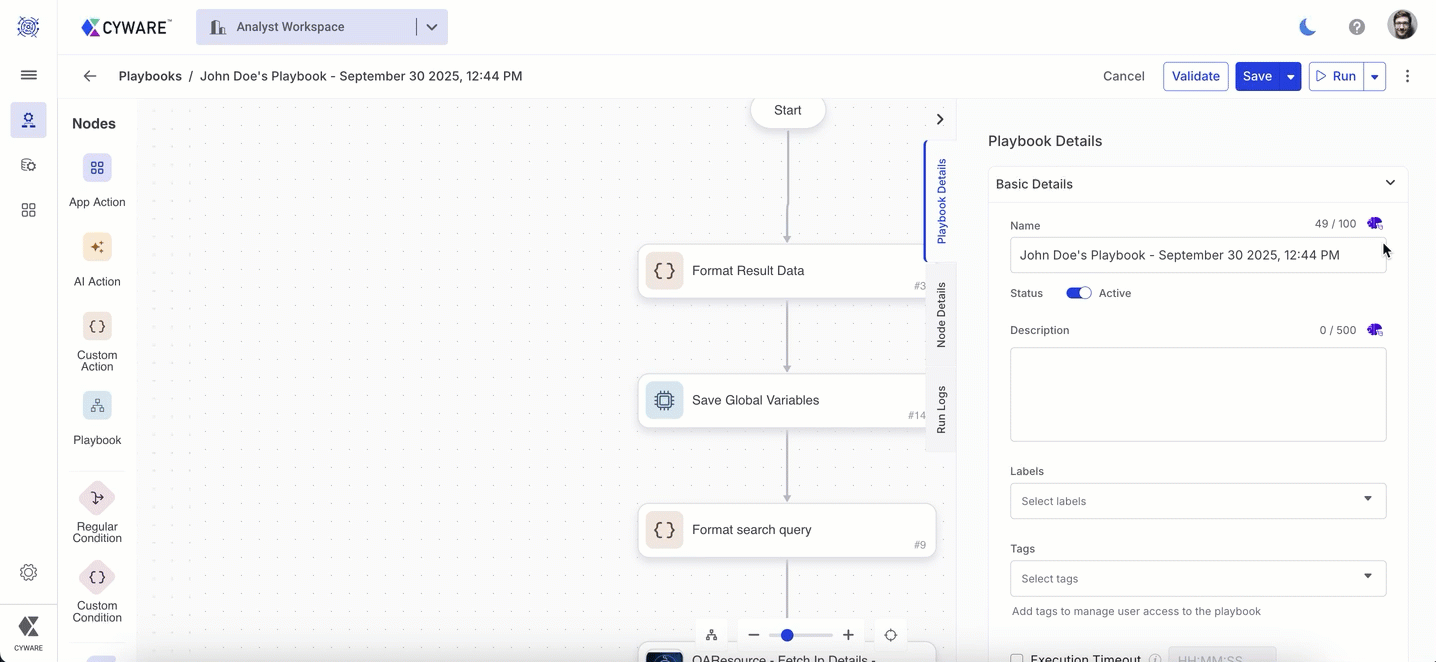Open the Save options dropdown arrow
This screenshot has width=1436, height=662.
pyautogui.click(x=1290, y=77)
